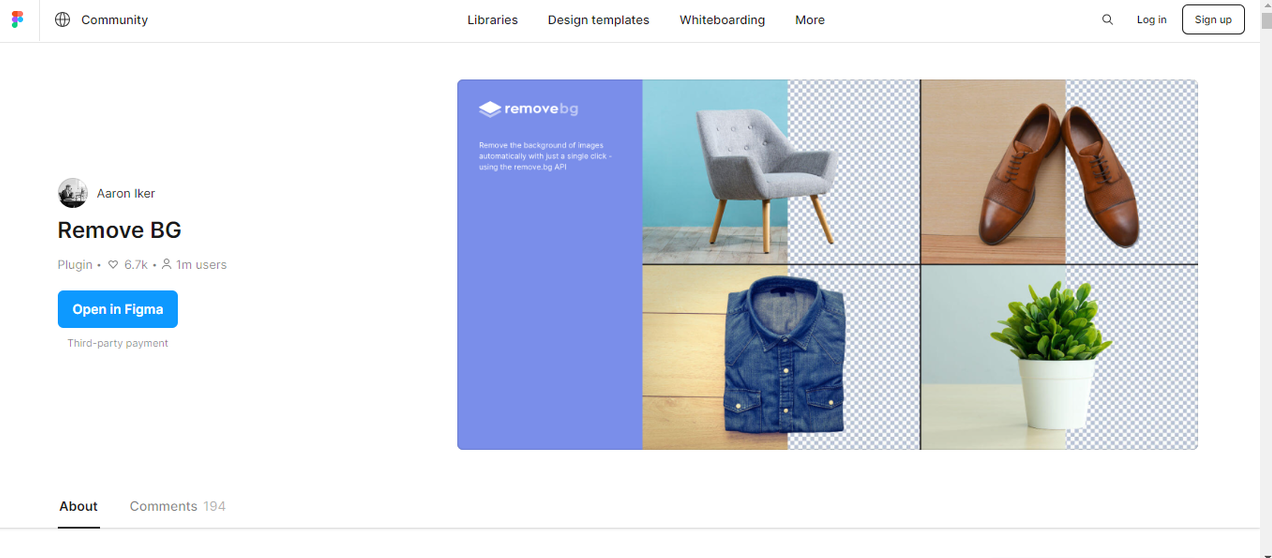
Task: Open Aaron Iker author link
Action: 126,193
